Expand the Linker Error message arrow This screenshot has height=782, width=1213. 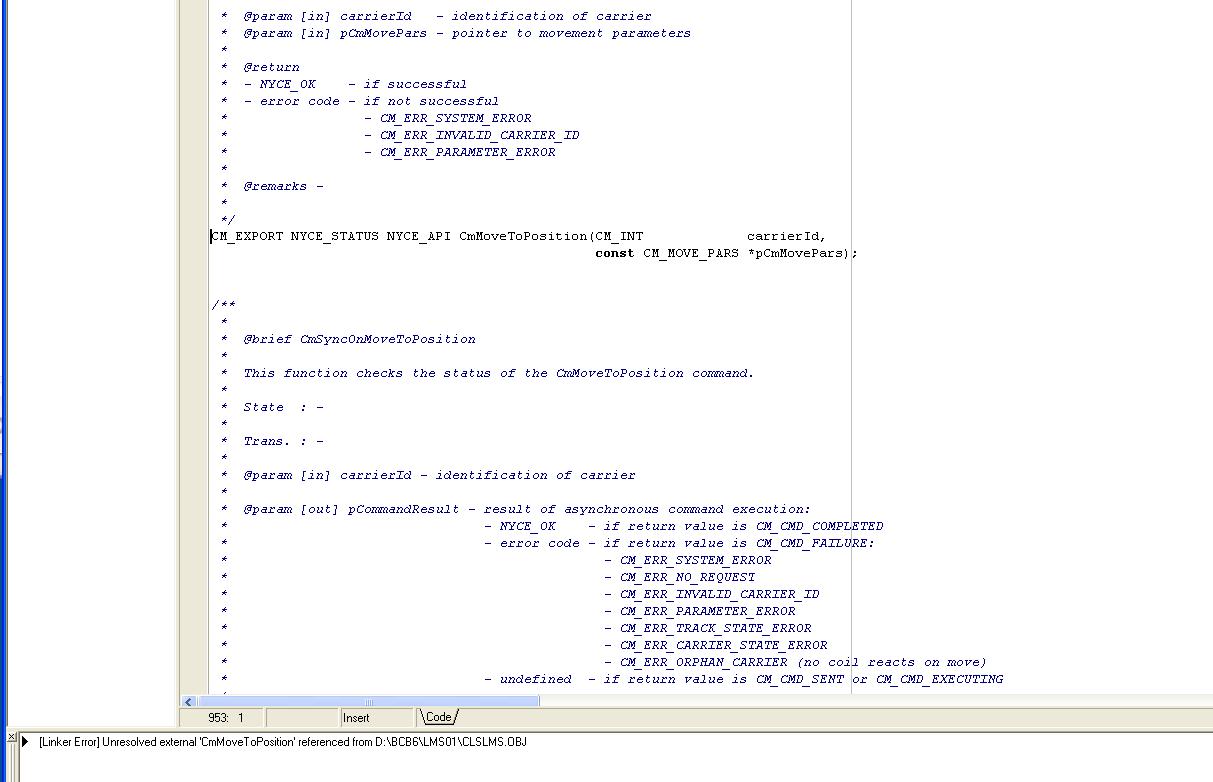(x=26, y=742)
